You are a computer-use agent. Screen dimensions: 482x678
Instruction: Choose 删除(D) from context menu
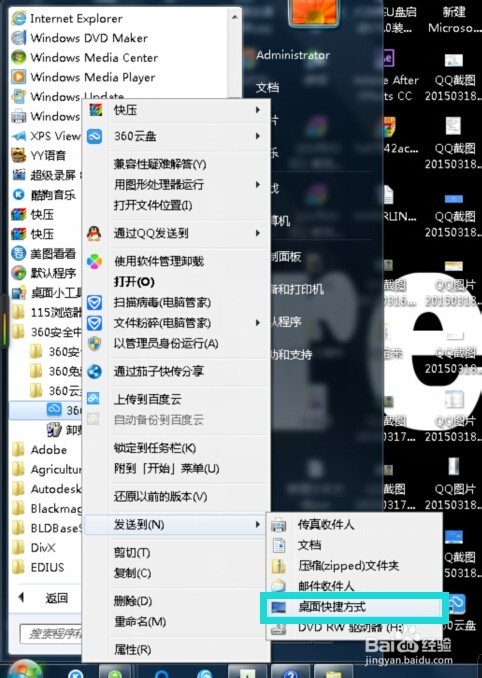click(x=133, y=601)
